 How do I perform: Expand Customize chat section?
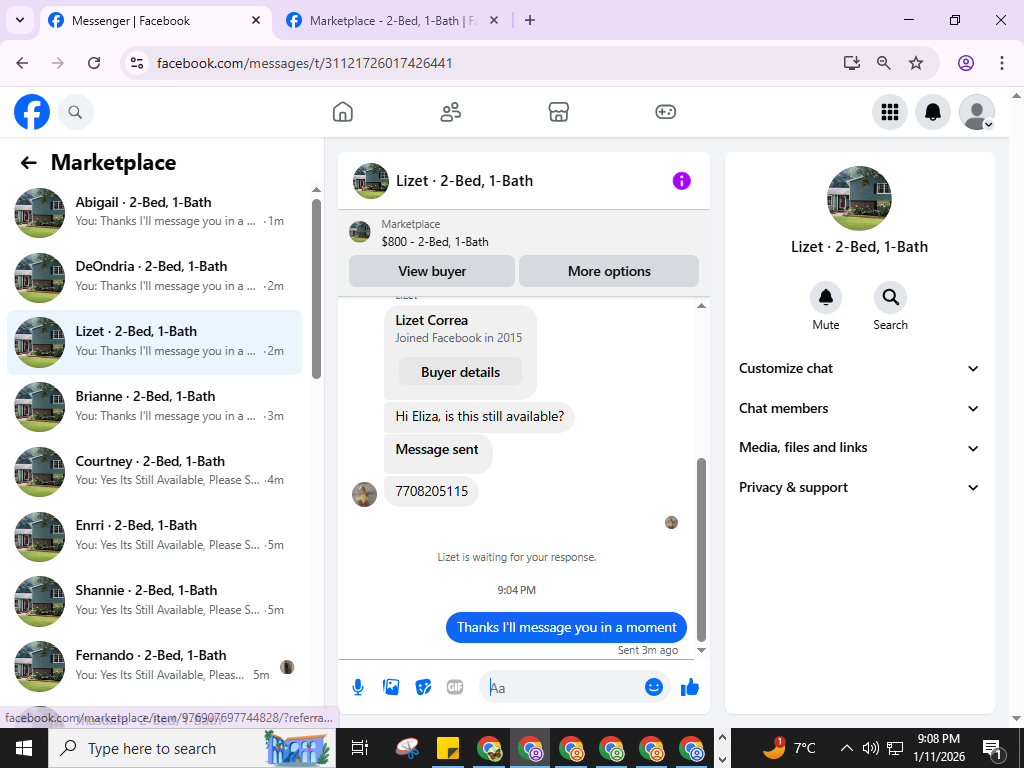tap(859, 368)
